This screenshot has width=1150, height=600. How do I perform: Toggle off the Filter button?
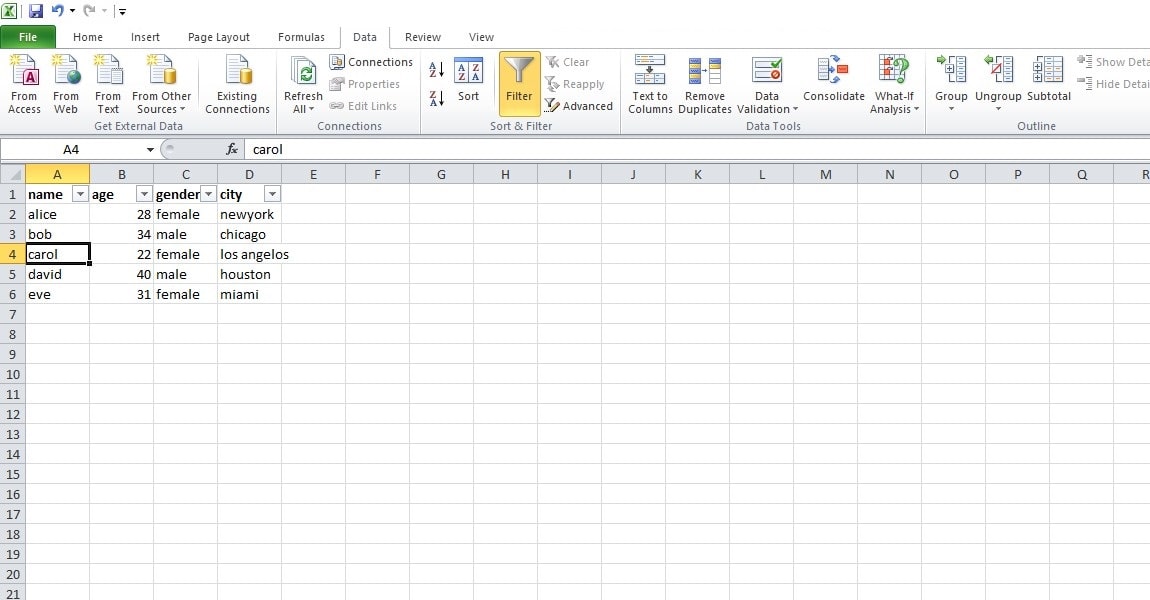(518, 84)
